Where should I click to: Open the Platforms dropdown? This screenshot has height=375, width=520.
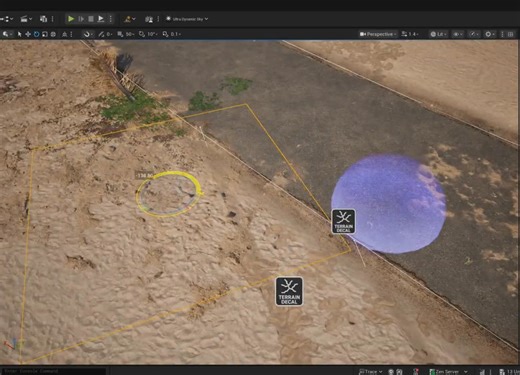pos(129,19)
